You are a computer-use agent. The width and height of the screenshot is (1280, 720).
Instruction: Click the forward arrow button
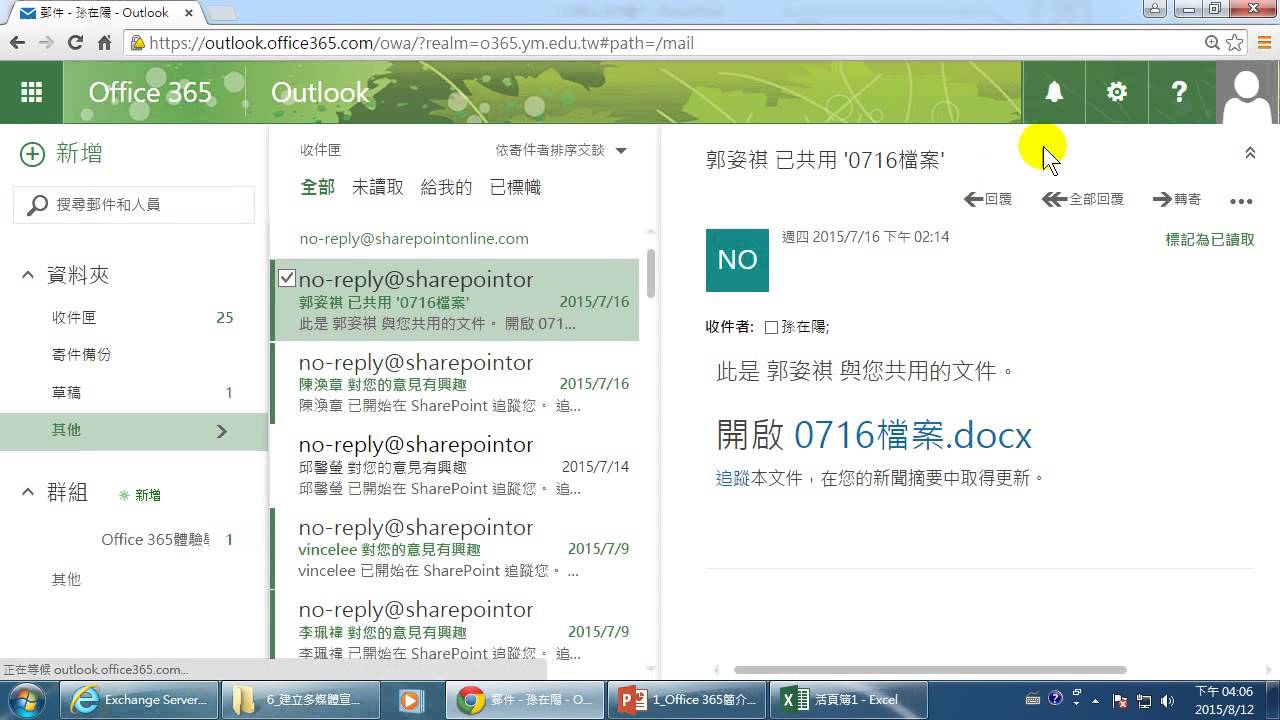(1177, 199)
